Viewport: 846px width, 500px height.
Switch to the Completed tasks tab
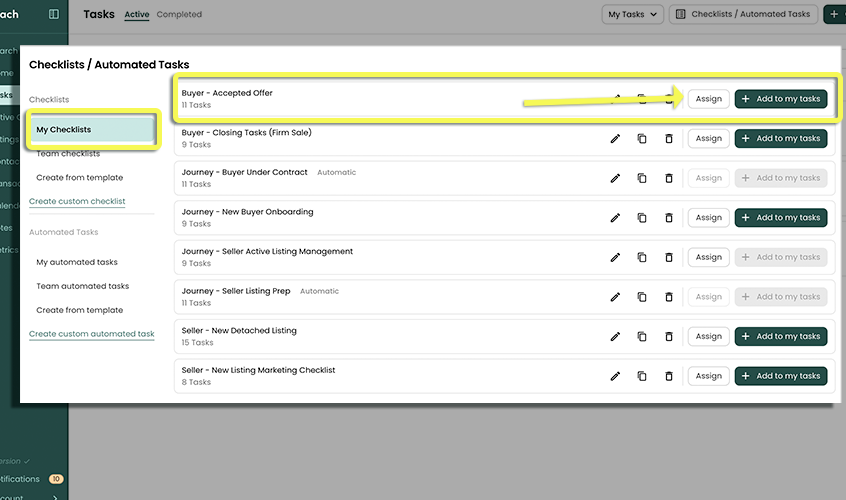pyautogui.click(x=179, y=15)
